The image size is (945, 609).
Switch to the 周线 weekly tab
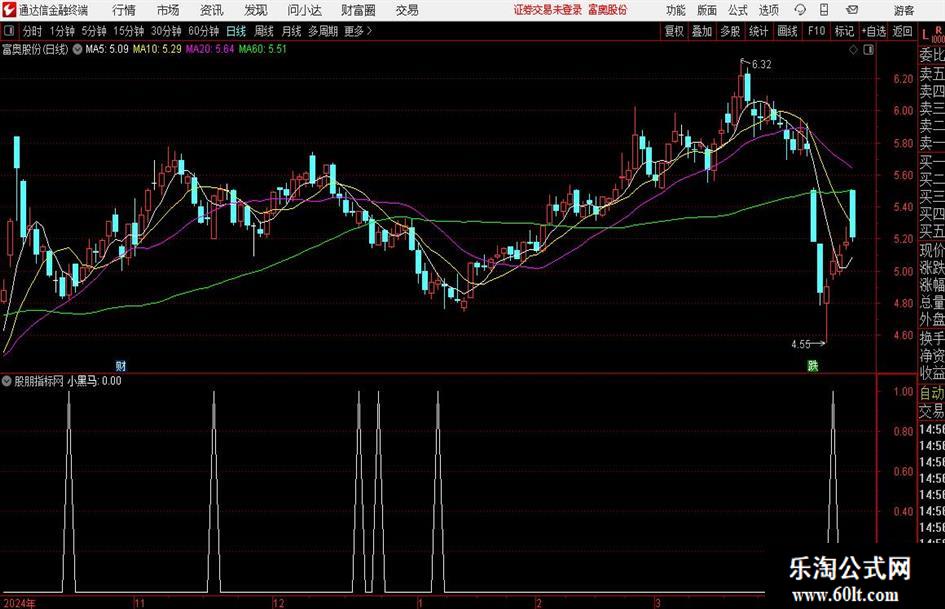pyautogui.click(x=264, y=31)
